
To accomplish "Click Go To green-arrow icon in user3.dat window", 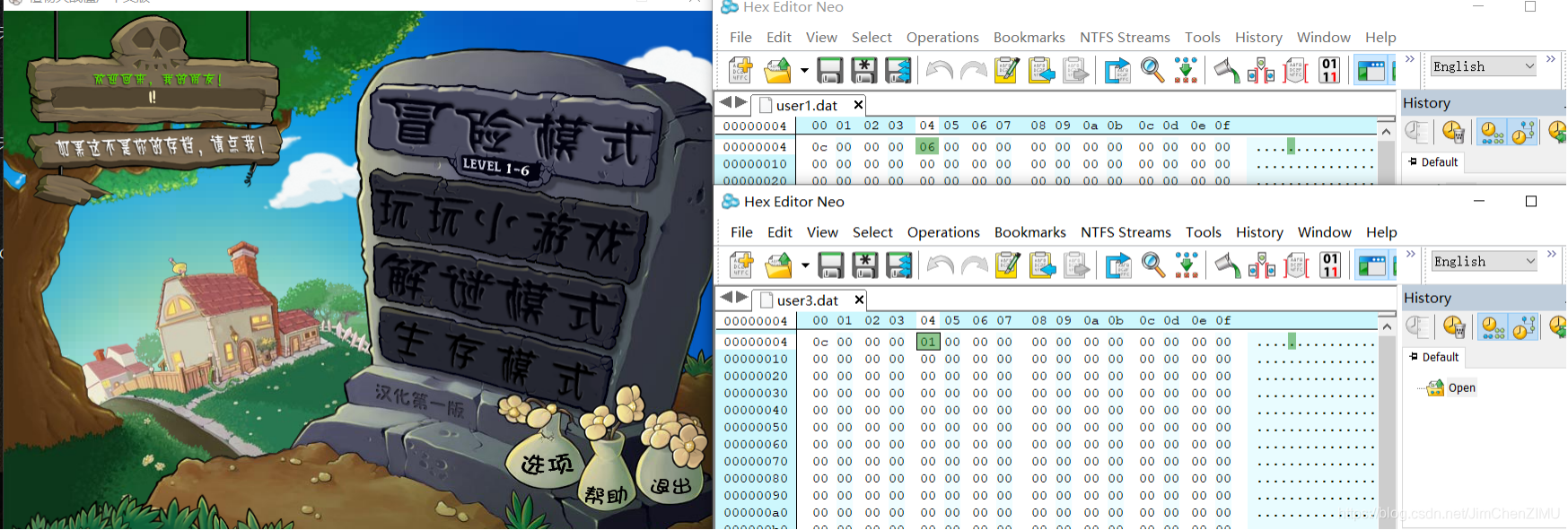I will 1187,265.
